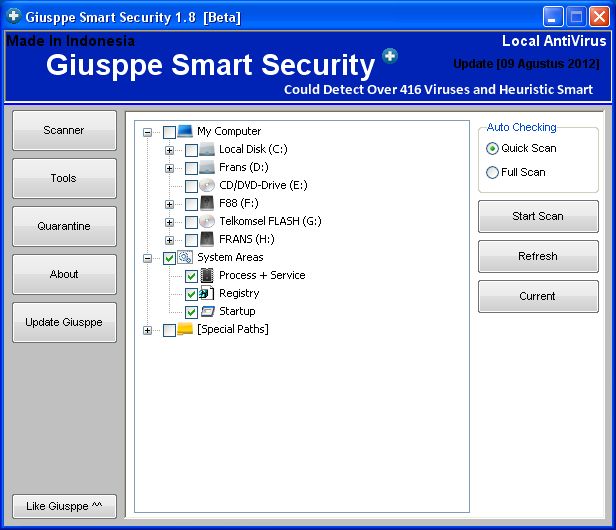Select the Full Scan radio button
The height and width of the screenshot is (530, 616).
click(492, 172)
